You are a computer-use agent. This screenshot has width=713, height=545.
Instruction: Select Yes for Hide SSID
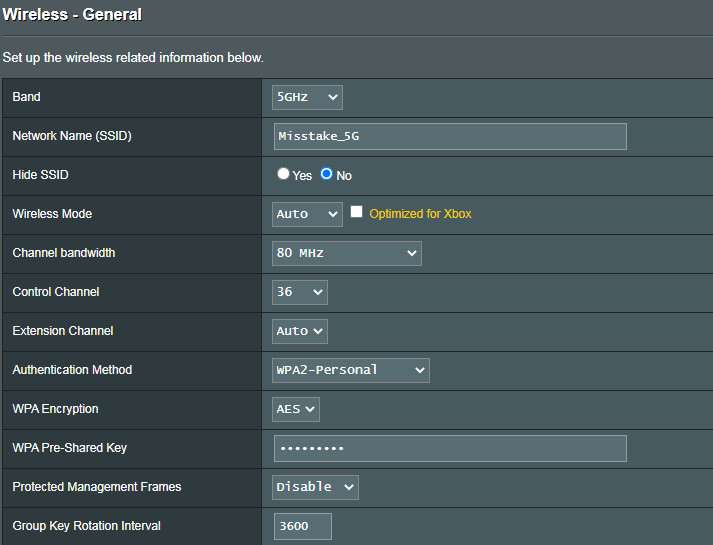(284, 174)
